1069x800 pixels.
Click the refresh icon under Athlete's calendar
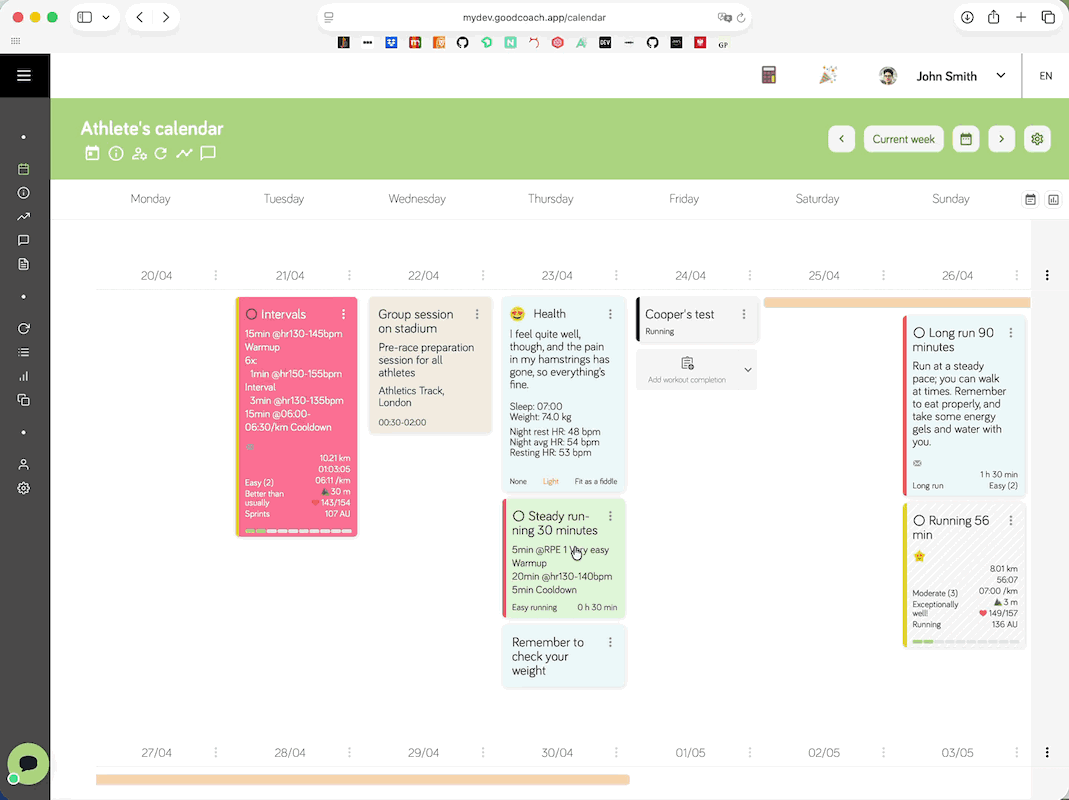[161, 153]
